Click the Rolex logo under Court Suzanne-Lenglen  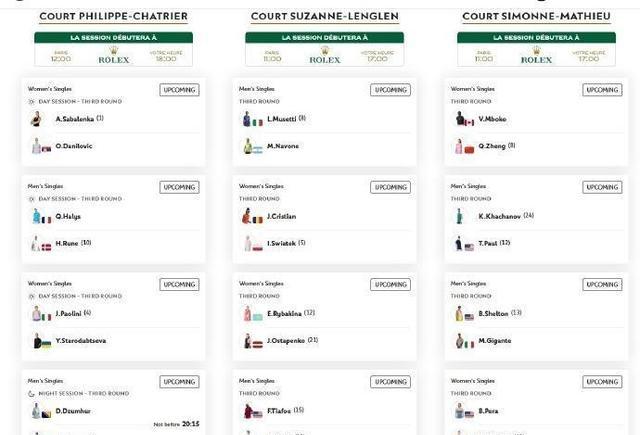point(325,55)
